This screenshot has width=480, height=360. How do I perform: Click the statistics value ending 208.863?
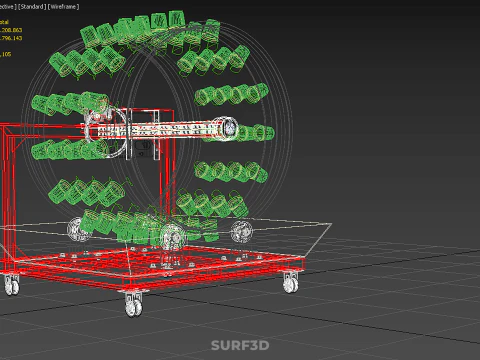11,30
